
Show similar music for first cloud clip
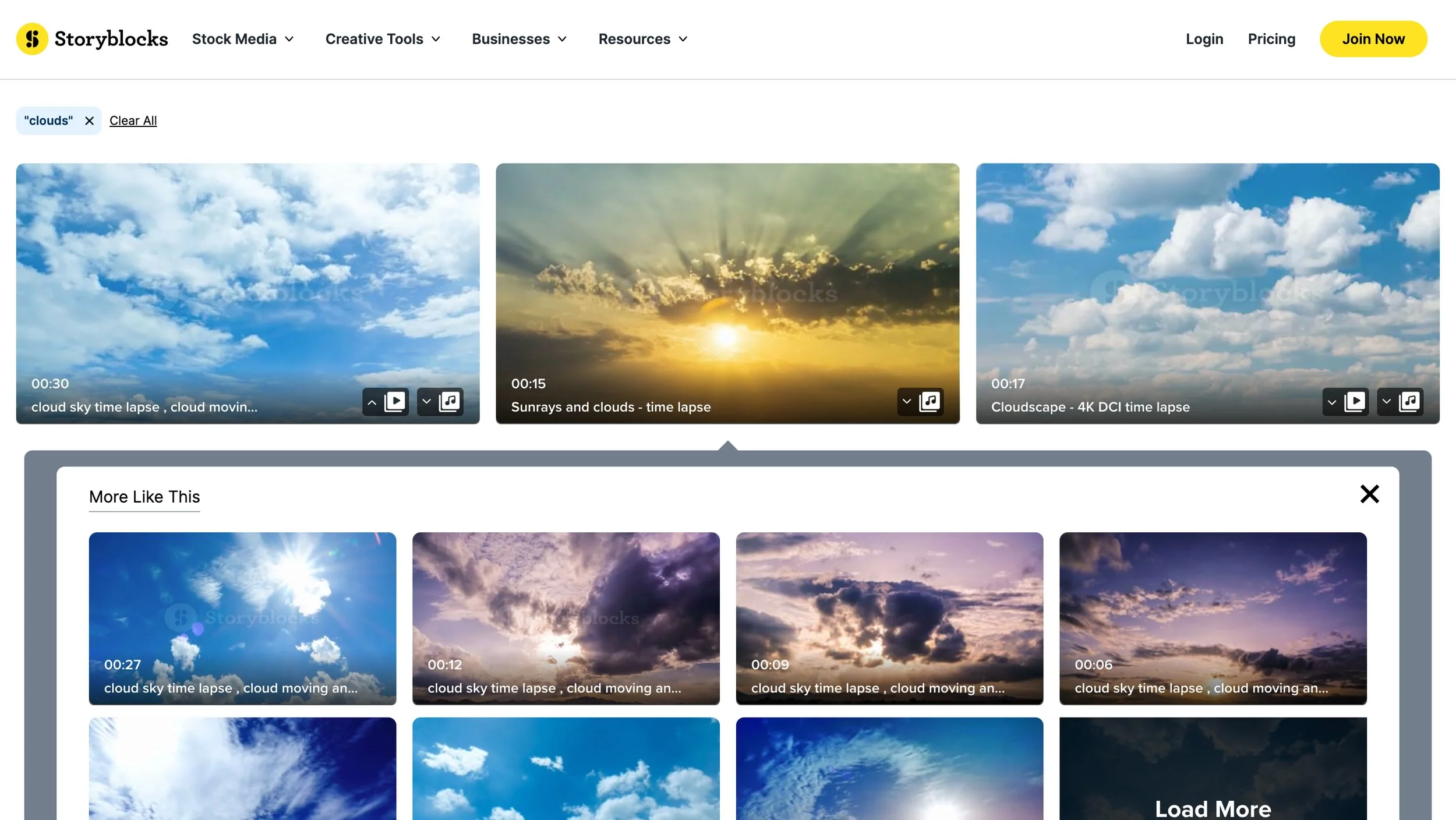[441, 402]
